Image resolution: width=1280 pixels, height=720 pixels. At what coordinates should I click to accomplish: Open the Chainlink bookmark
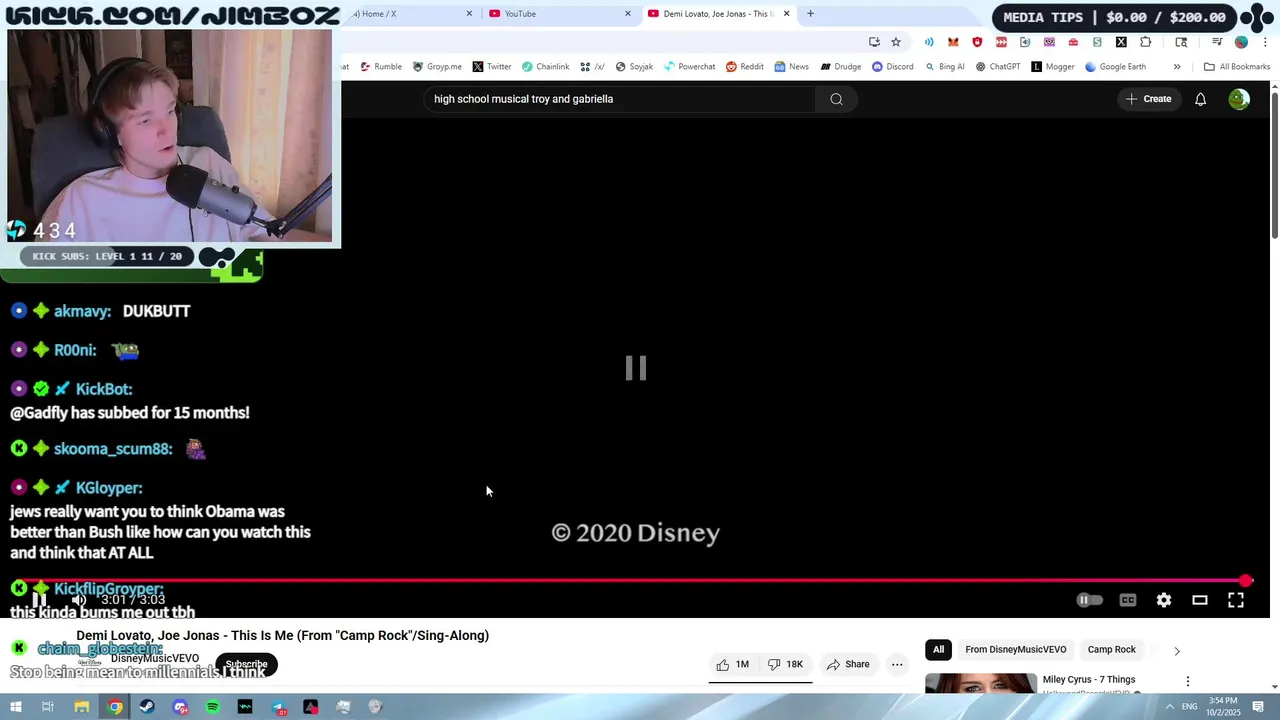(x=545, y=67)
